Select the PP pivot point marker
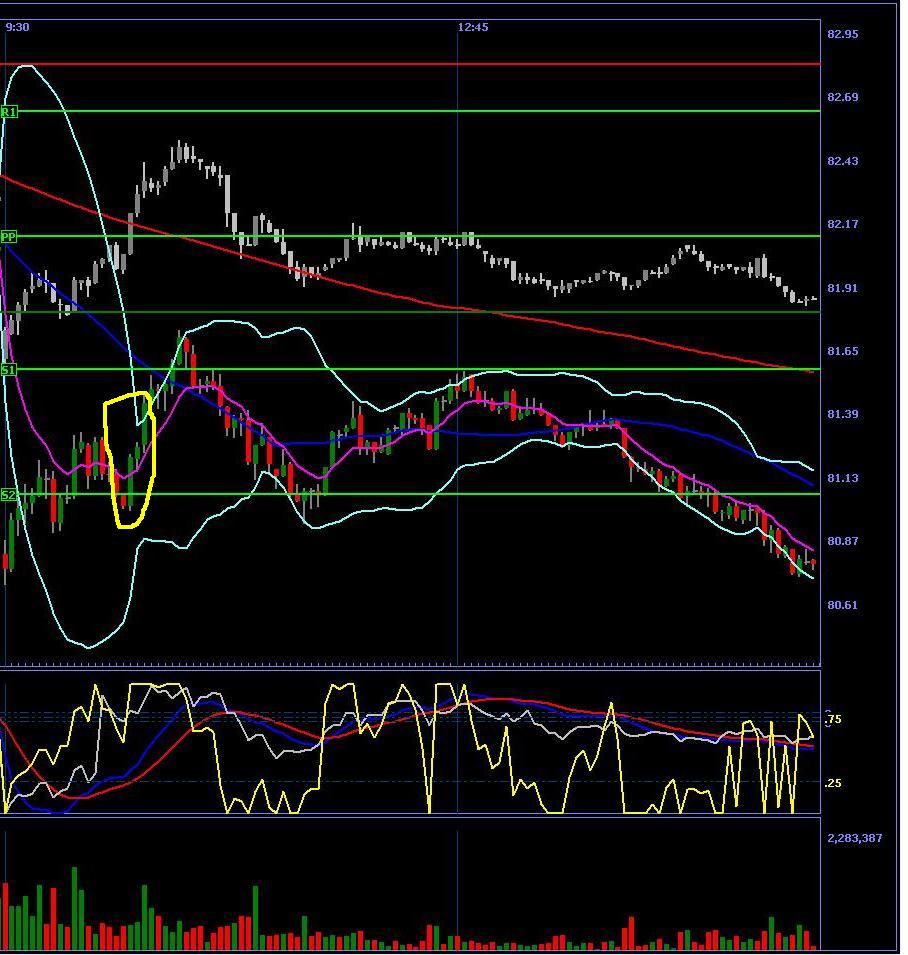The image size is (908, 955). coord(9,237)
